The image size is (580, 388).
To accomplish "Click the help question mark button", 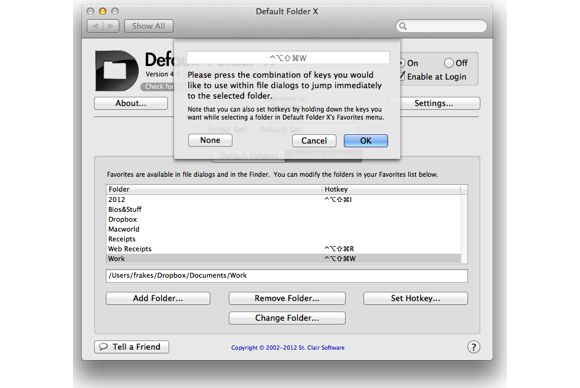I will pos(473,347).
